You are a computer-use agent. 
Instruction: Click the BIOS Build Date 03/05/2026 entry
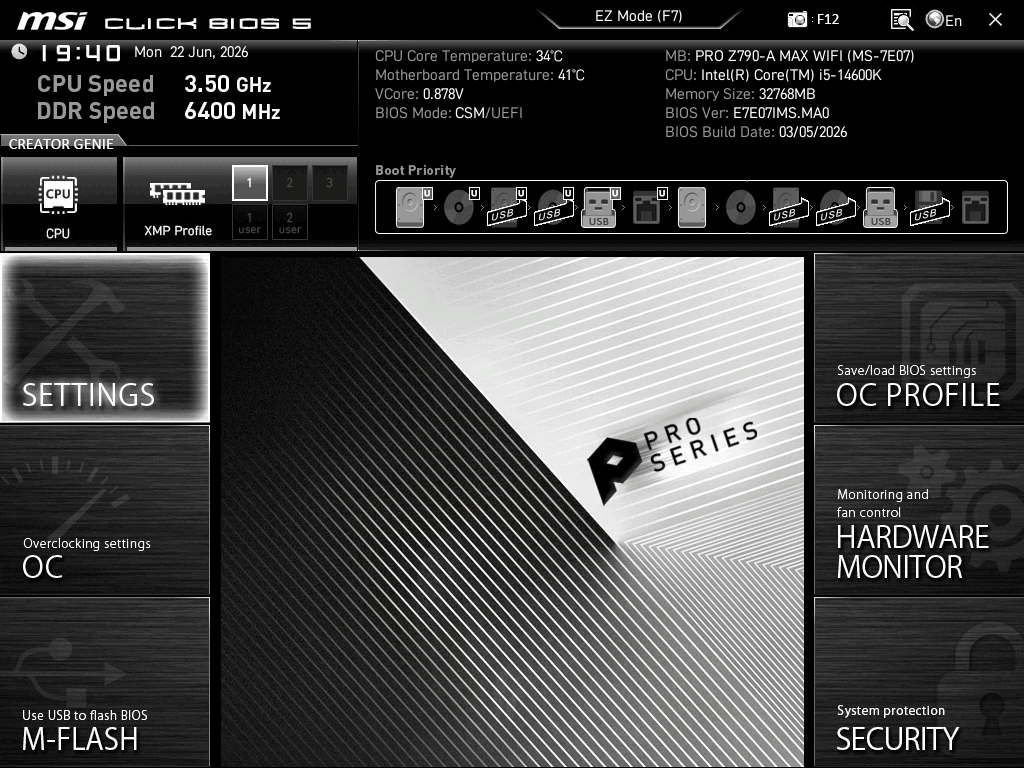point(756,132)
